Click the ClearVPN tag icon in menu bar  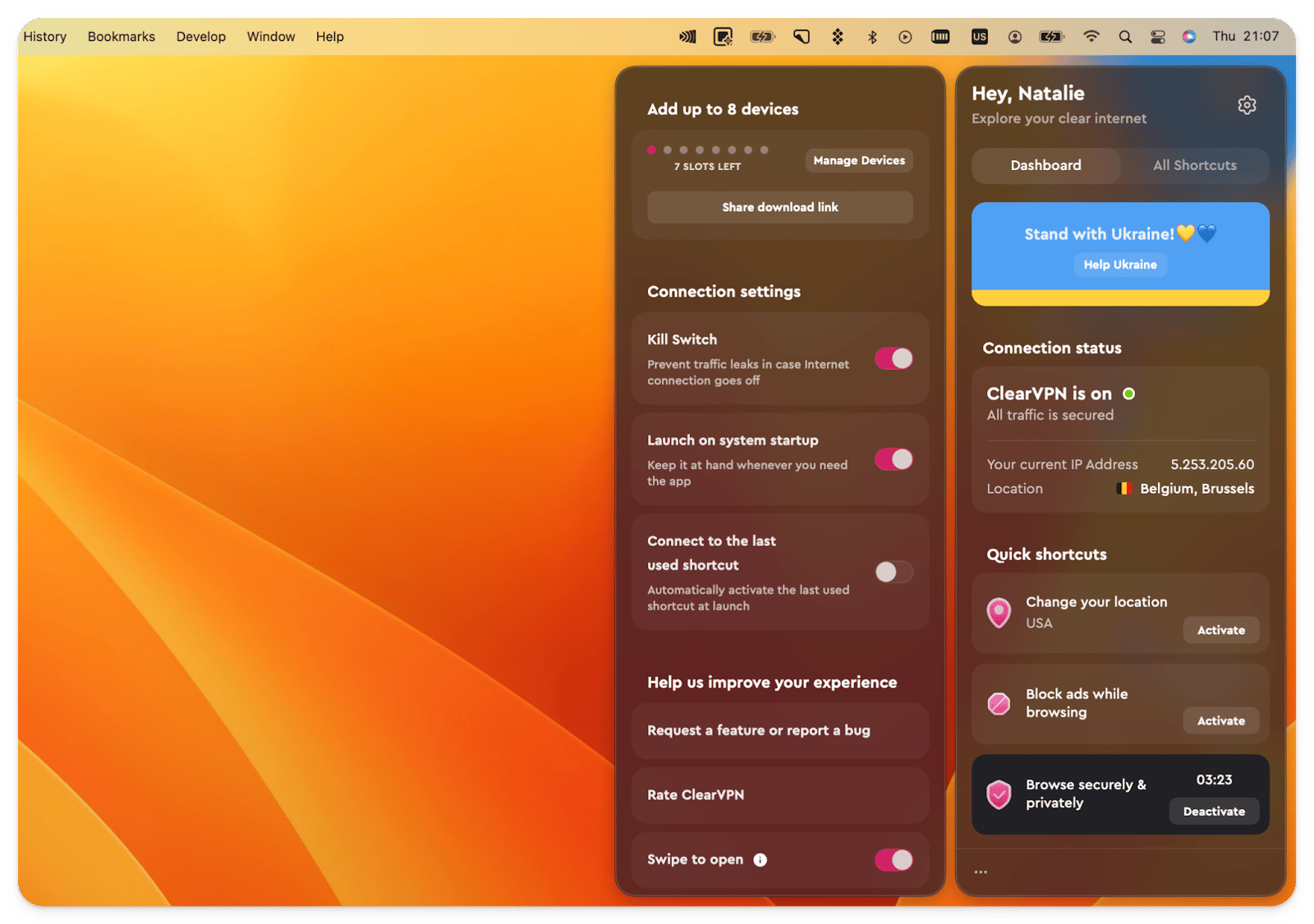point(801,36)
